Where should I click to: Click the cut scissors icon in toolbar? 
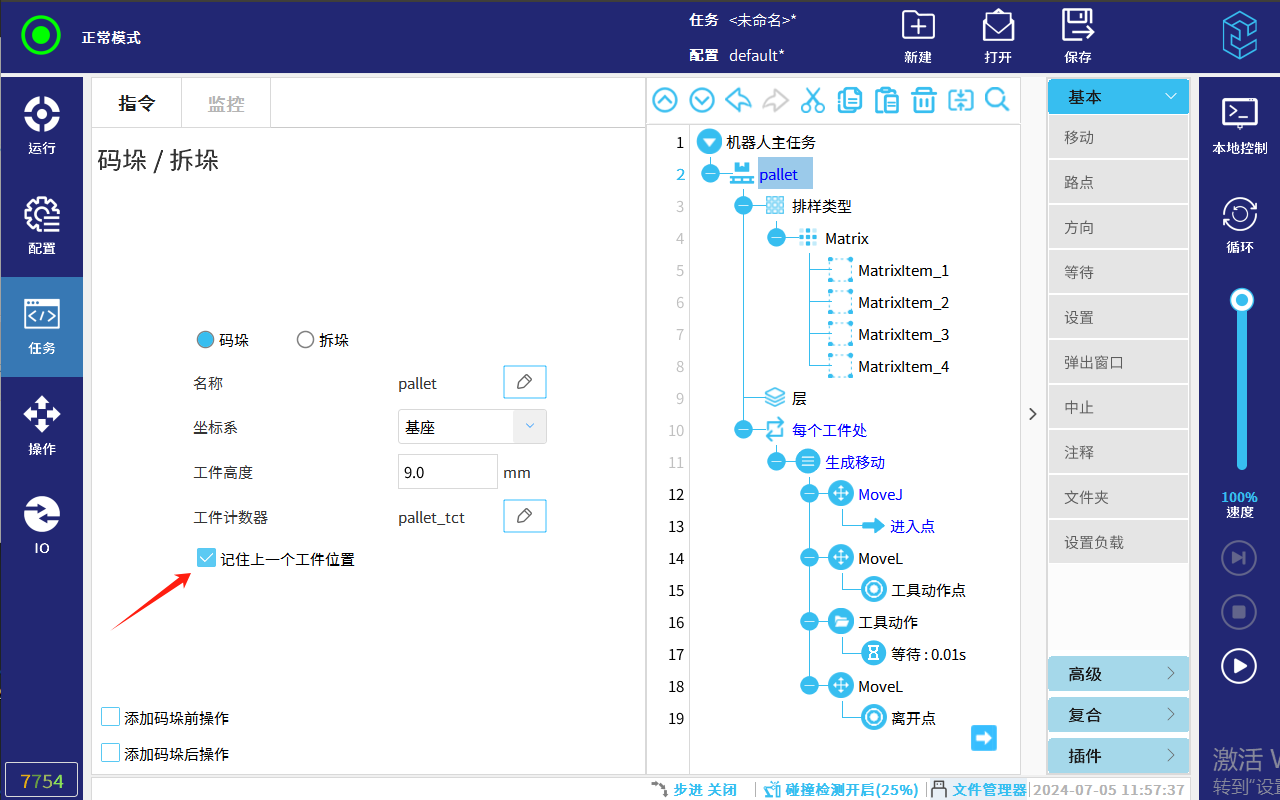813,100
